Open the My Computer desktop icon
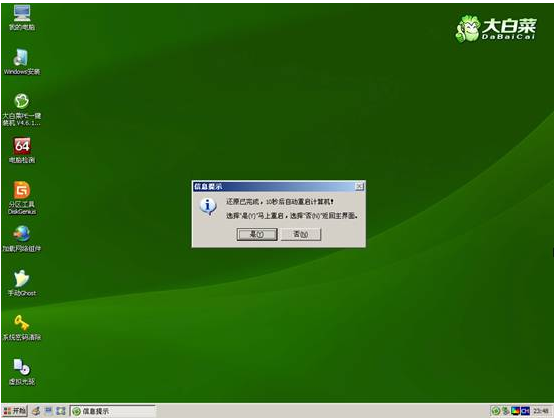The height and width of the screenshot is (419, 556). (22, 17)
